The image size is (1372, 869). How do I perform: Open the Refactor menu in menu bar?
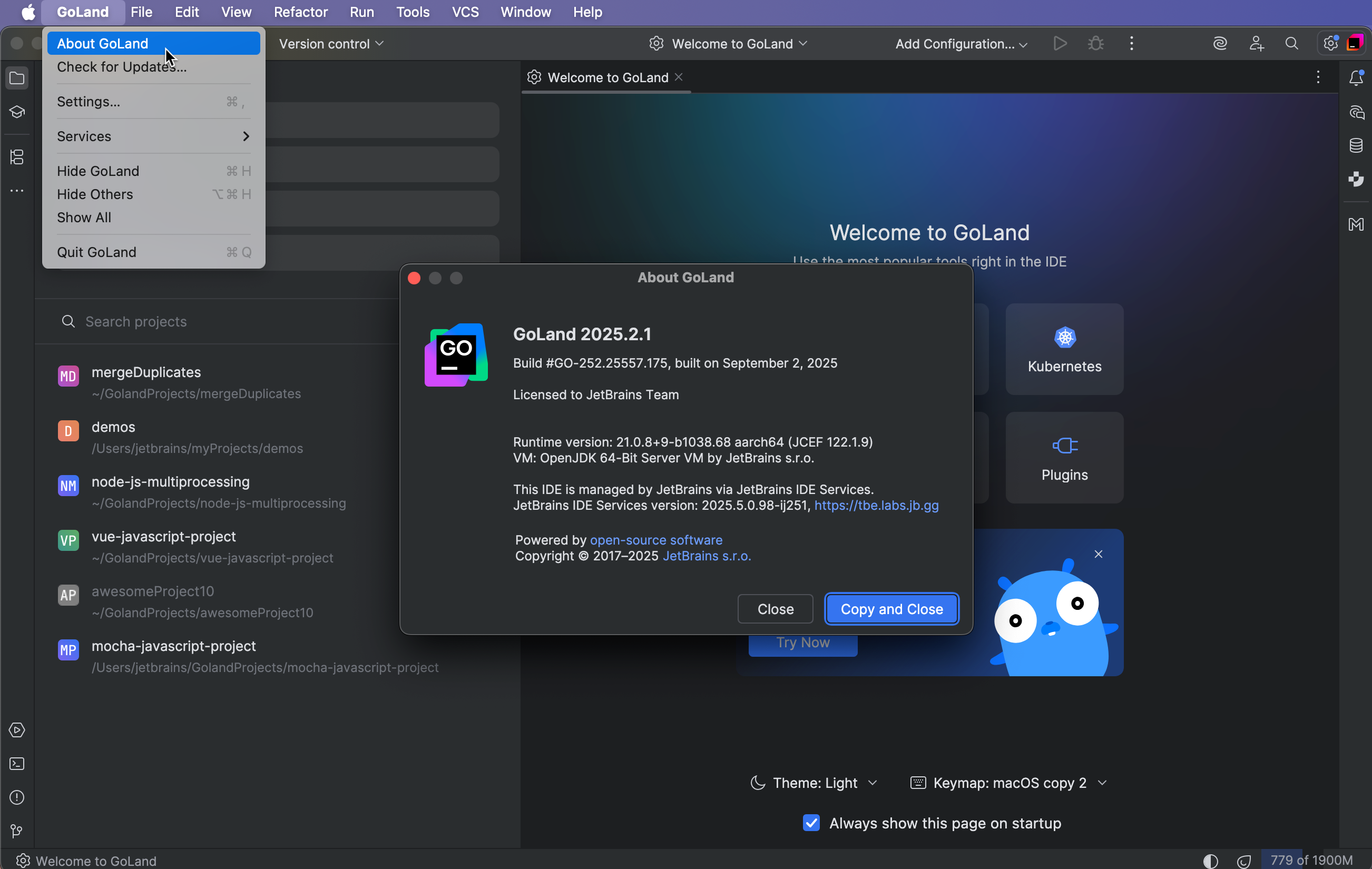point(300,12)
